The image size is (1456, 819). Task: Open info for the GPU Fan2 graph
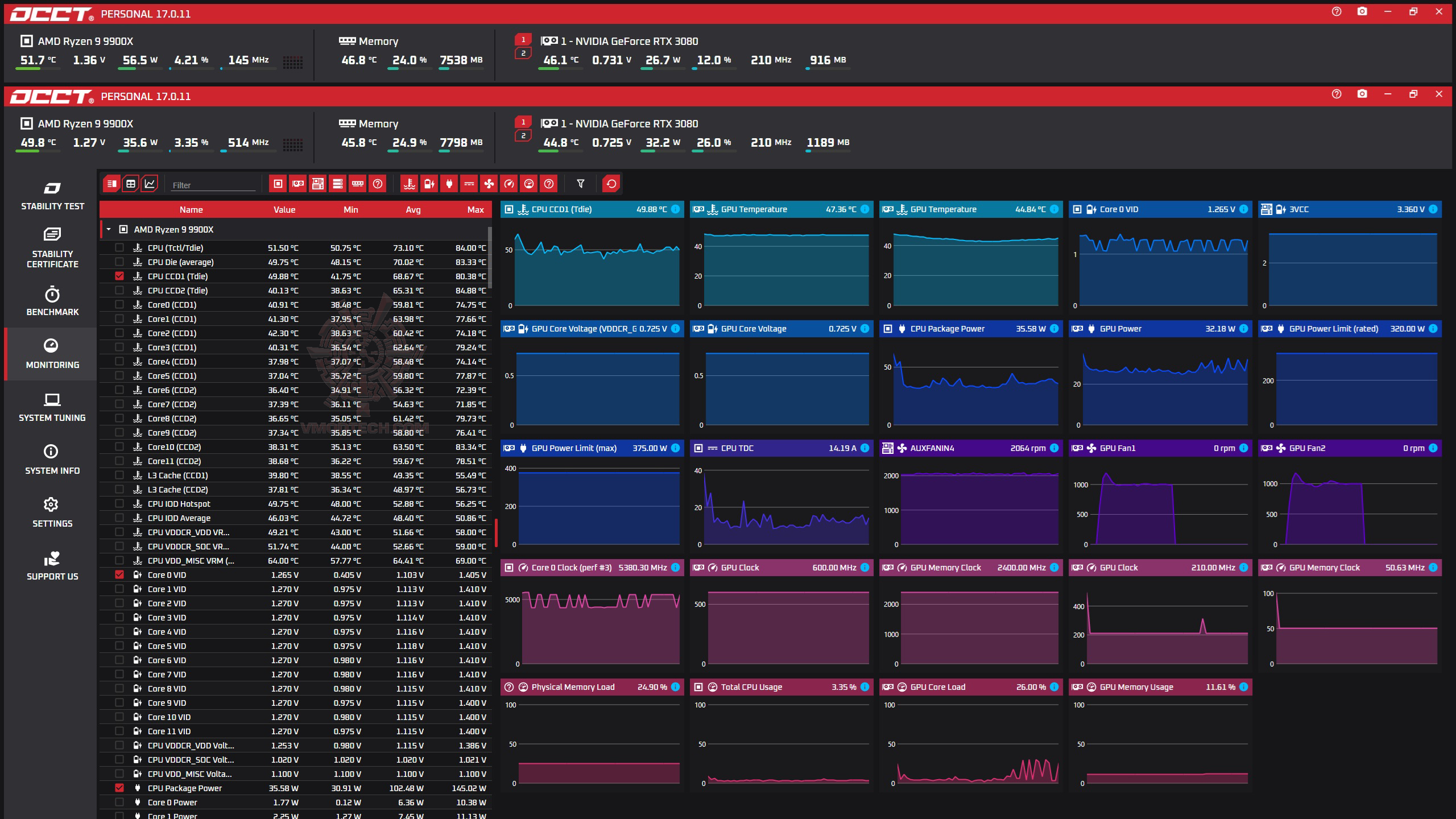(1433, 448)
